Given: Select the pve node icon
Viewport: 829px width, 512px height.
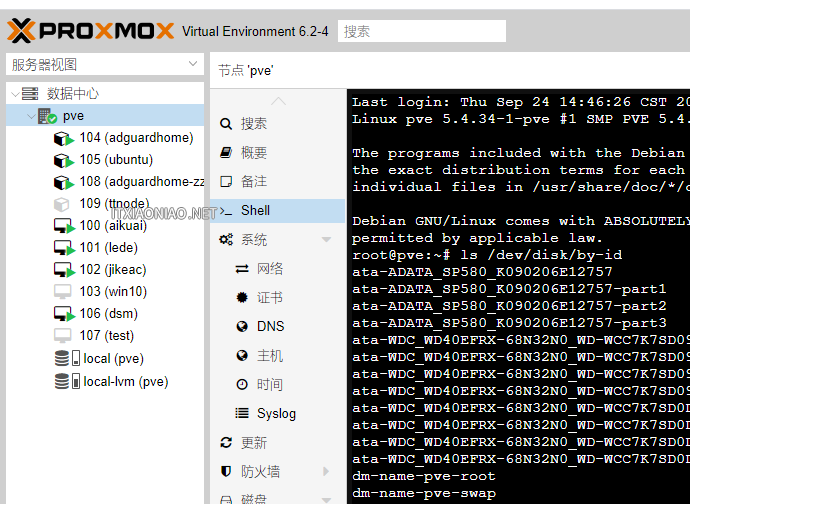Looking at the screenshot, I should [x=48, y=116].
